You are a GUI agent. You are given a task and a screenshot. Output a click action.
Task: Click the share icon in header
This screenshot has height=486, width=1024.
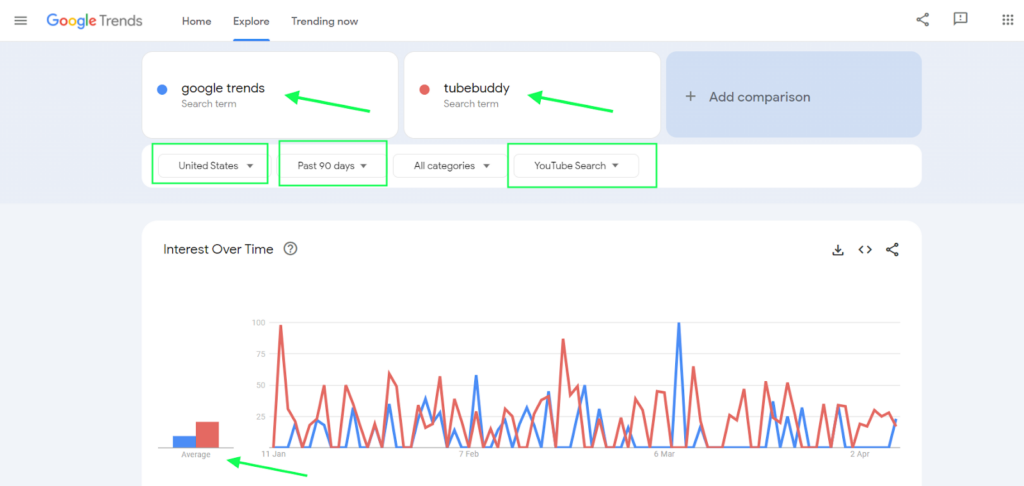point(922,20)
